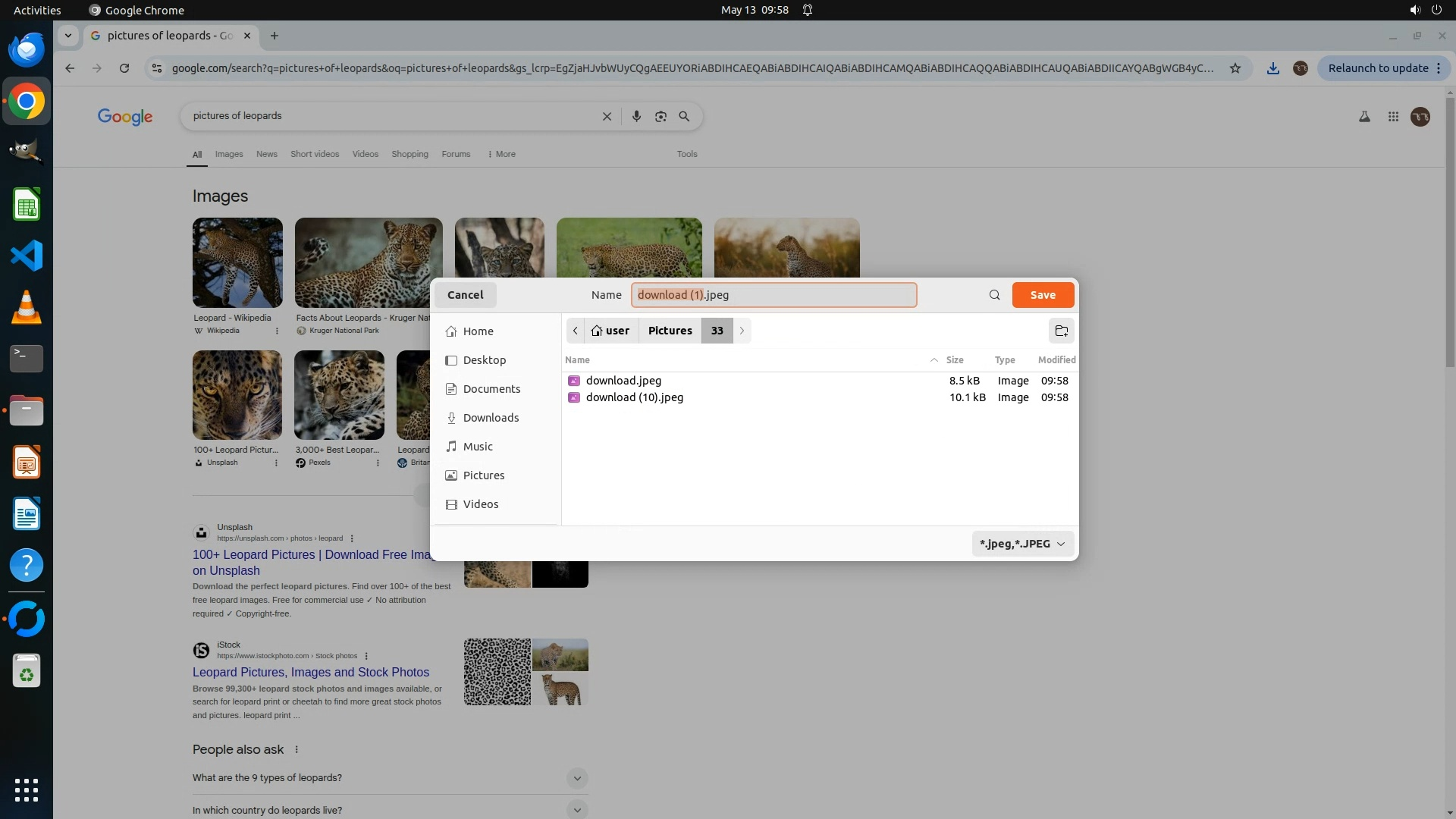Switch to the Images search tab
Viewport: 1456px width, 819px height.
click(228, 154)
